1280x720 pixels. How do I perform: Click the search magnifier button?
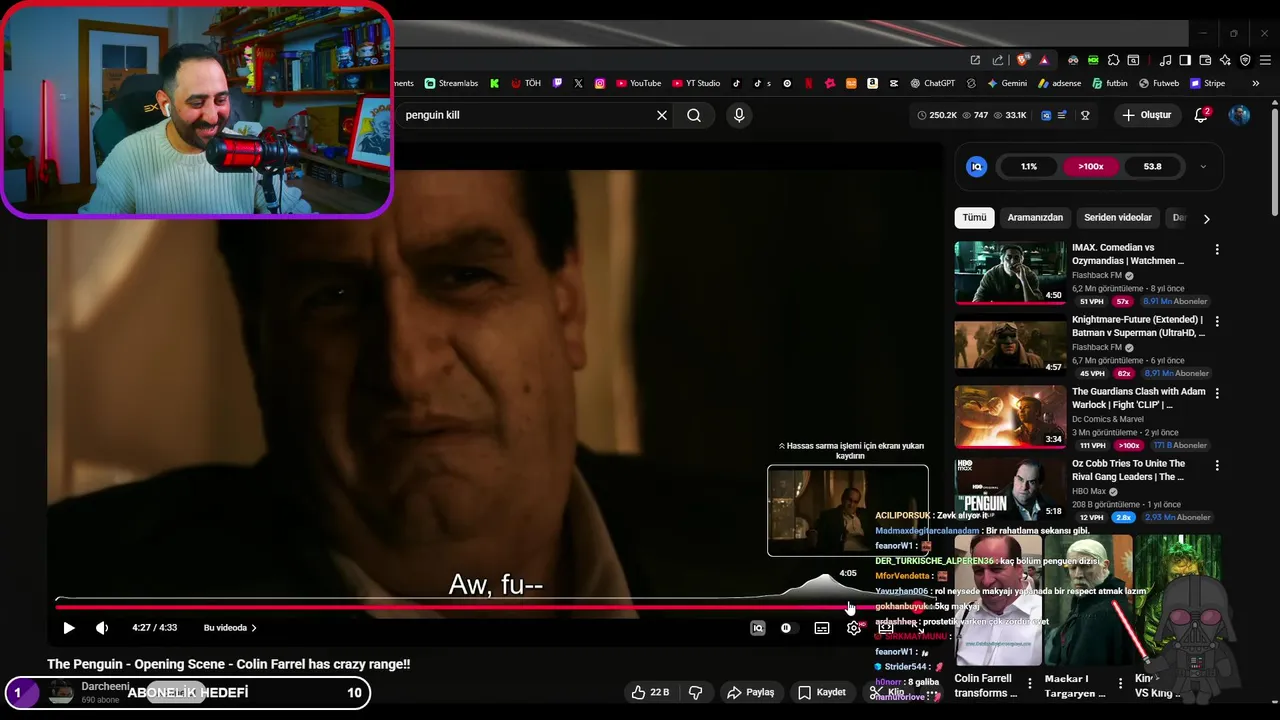pos(694,115)
